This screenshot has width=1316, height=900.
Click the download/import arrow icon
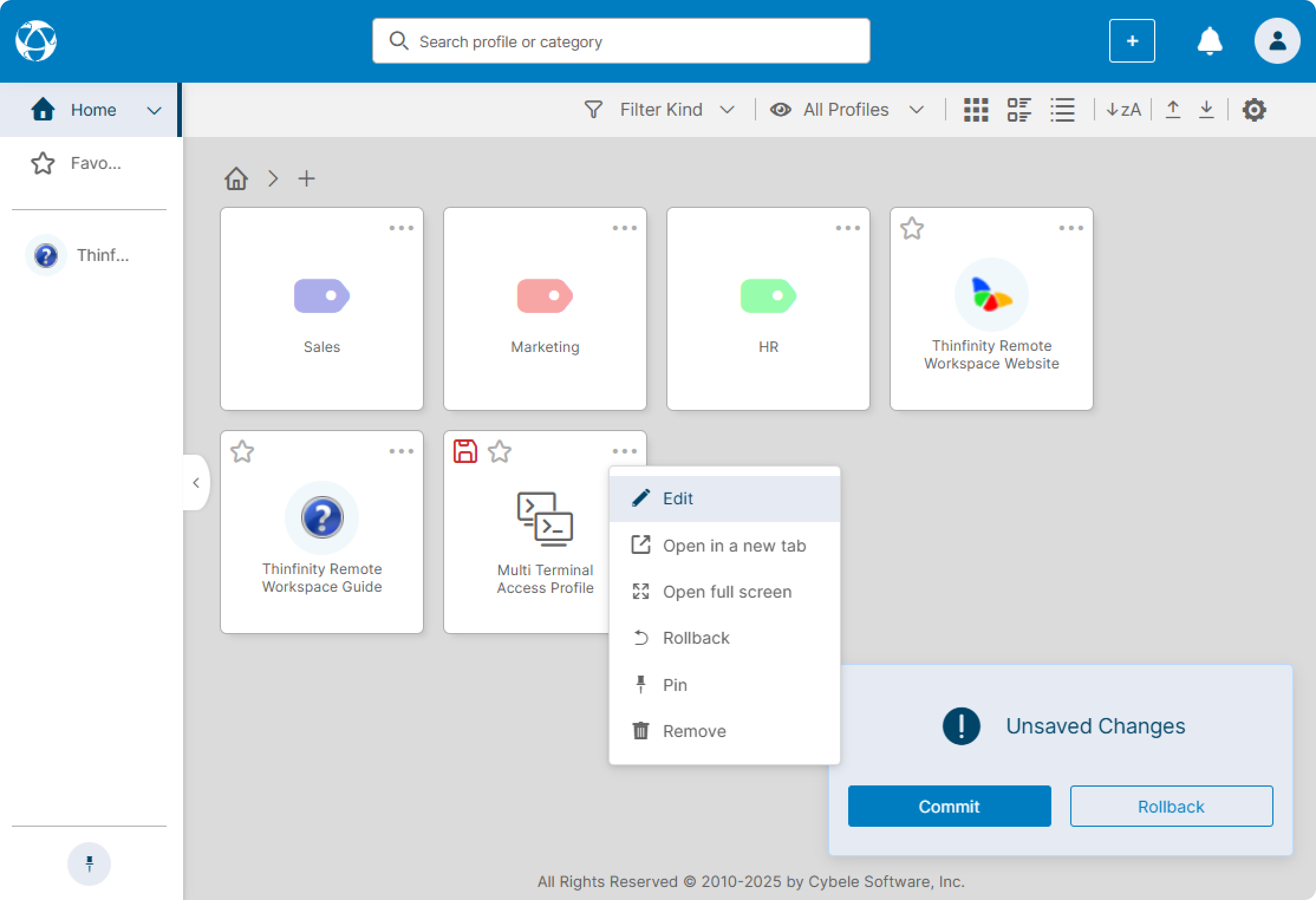(1206, 110)
